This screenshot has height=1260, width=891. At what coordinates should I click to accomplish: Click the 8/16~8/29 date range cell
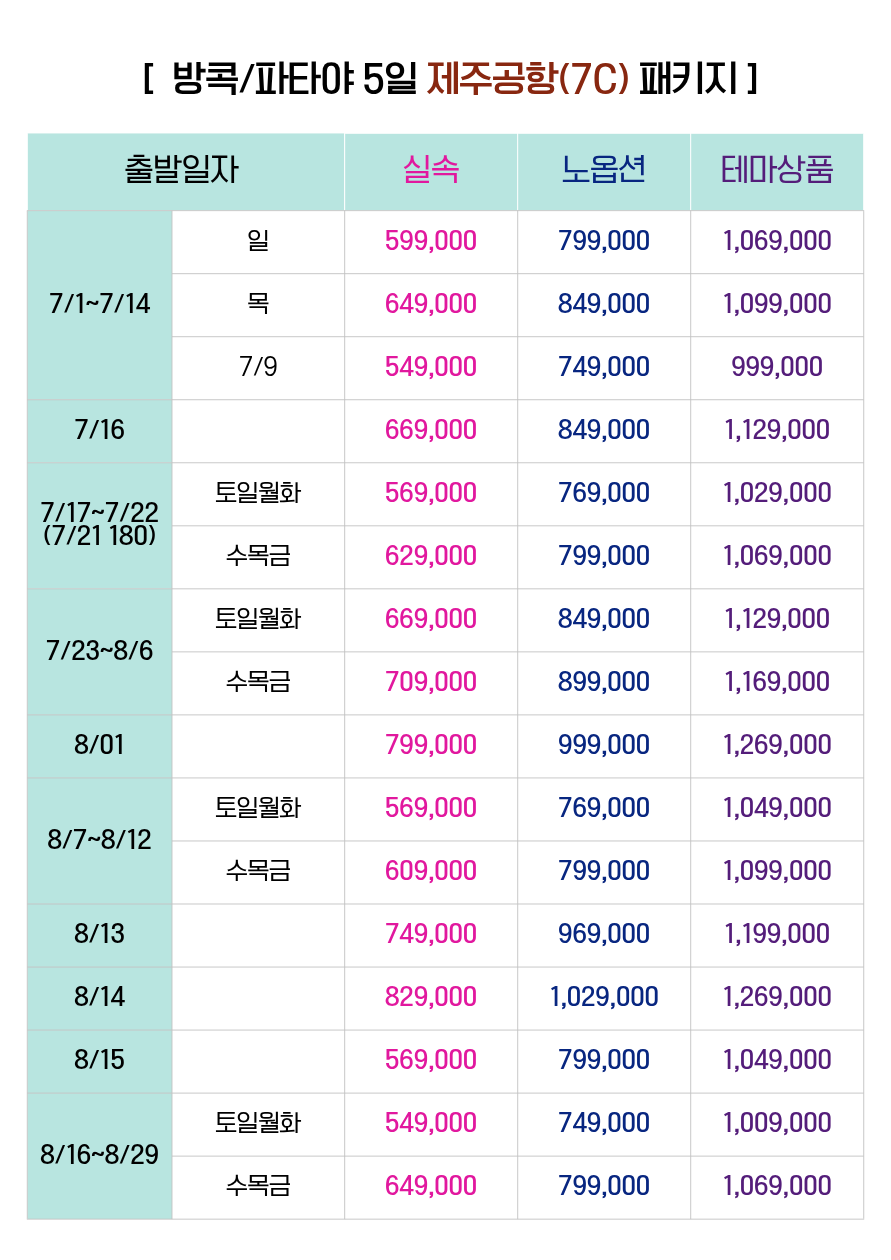coord(100,1156)
